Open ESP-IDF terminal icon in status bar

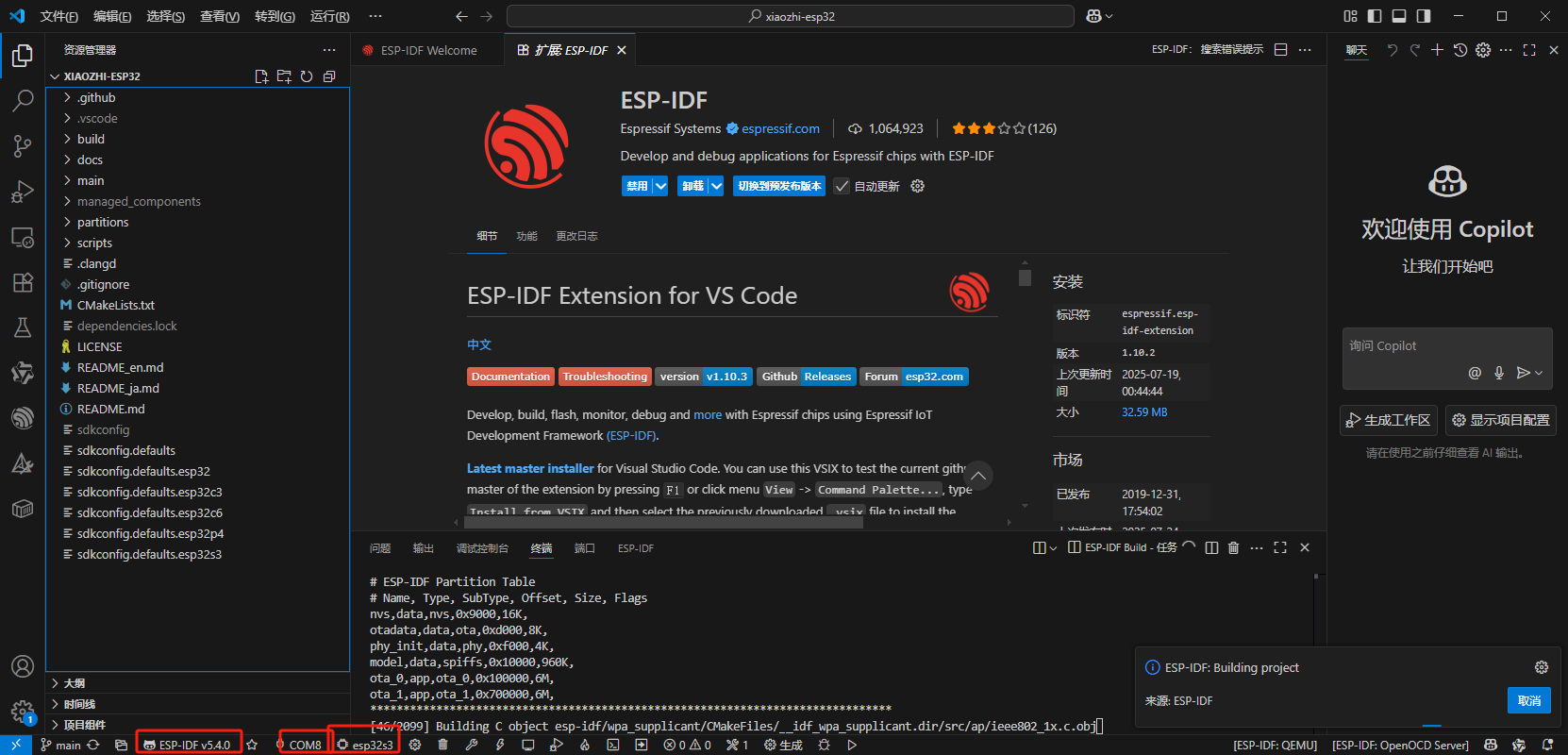tap(613, 745)
